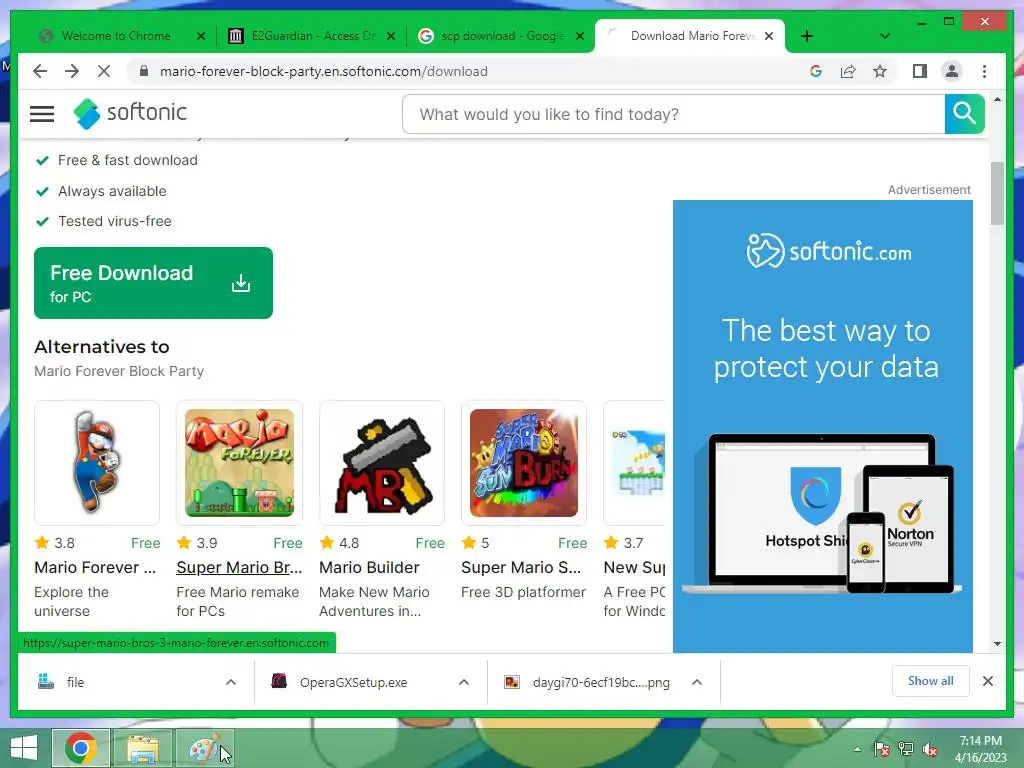Open Chrome side panel
This screenshot has height=768, width=1024.
coord(920,71)
